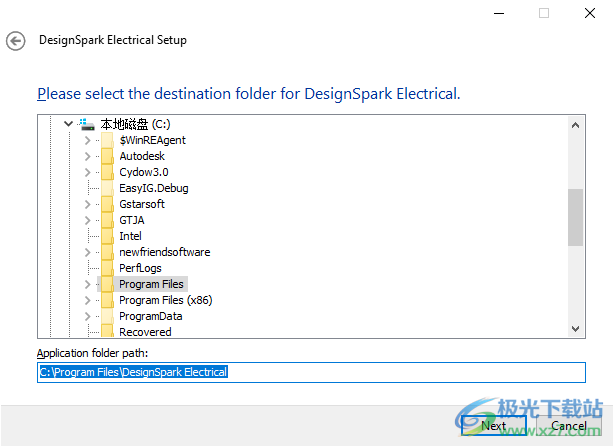Select the Recovered folder name

point(145,332)
